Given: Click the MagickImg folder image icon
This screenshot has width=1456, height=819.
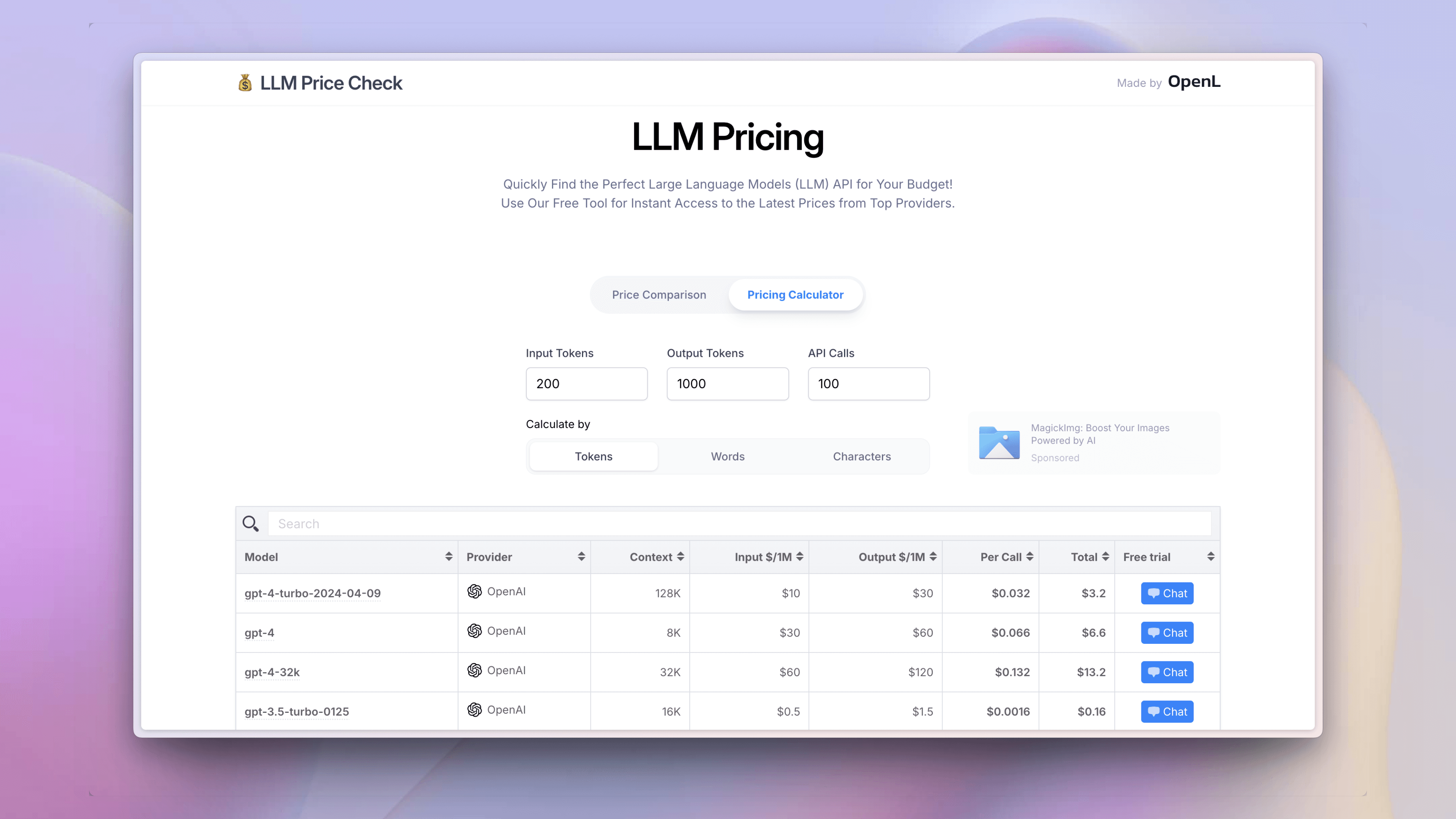Looking at the screenshot, I should (999, 442).
